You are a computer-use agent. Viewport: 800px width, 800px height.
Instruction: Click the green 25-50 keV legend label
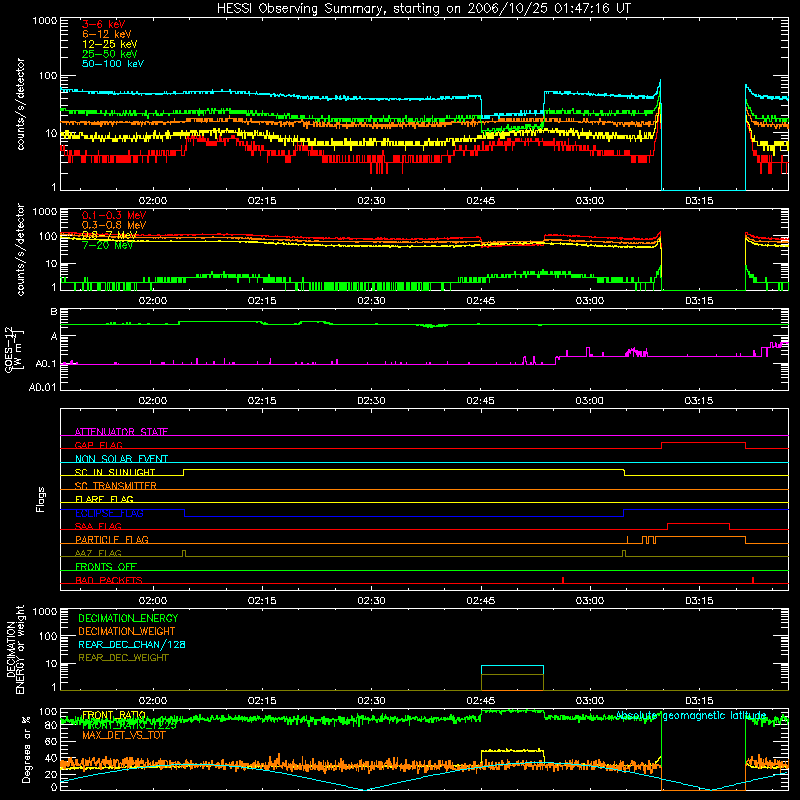[x=110, y=54]
